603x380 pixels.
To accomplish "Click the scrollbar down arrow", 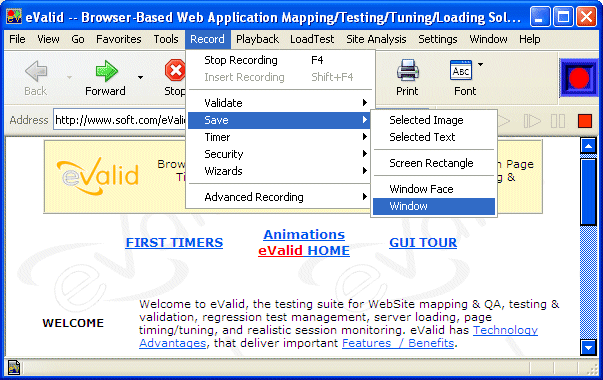I will pyautogui.click(x=588, y=348).
